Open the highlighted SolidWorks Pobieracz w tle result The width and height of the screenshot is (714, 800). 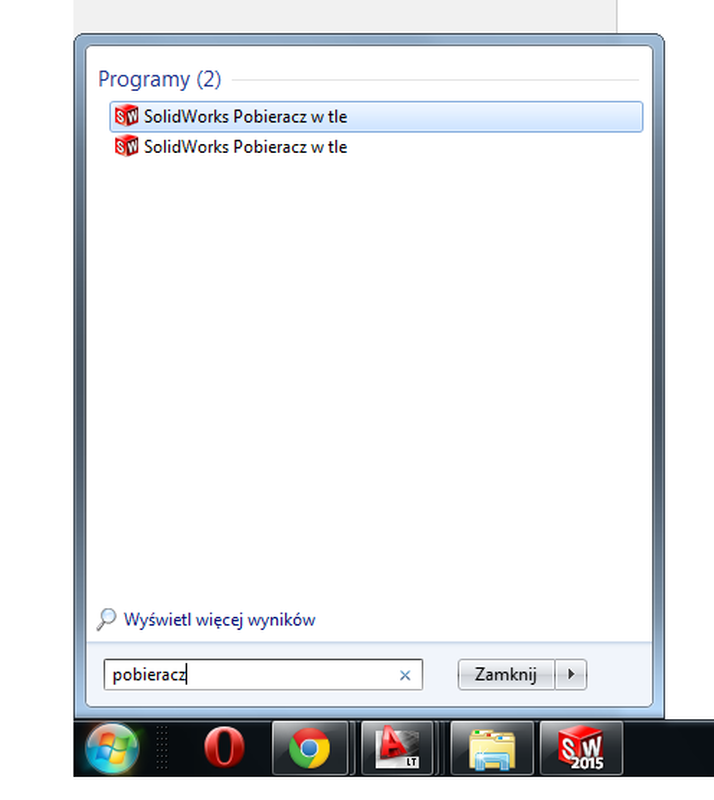click(376, 116)
